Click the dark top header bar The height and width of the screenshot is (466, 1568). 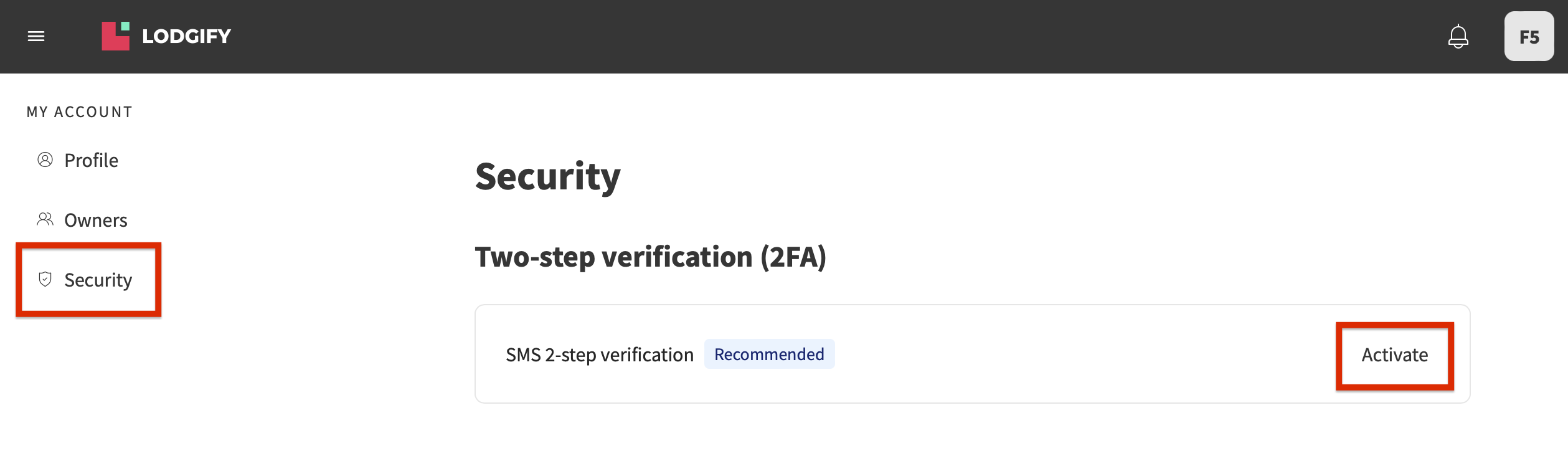[810, 36]
